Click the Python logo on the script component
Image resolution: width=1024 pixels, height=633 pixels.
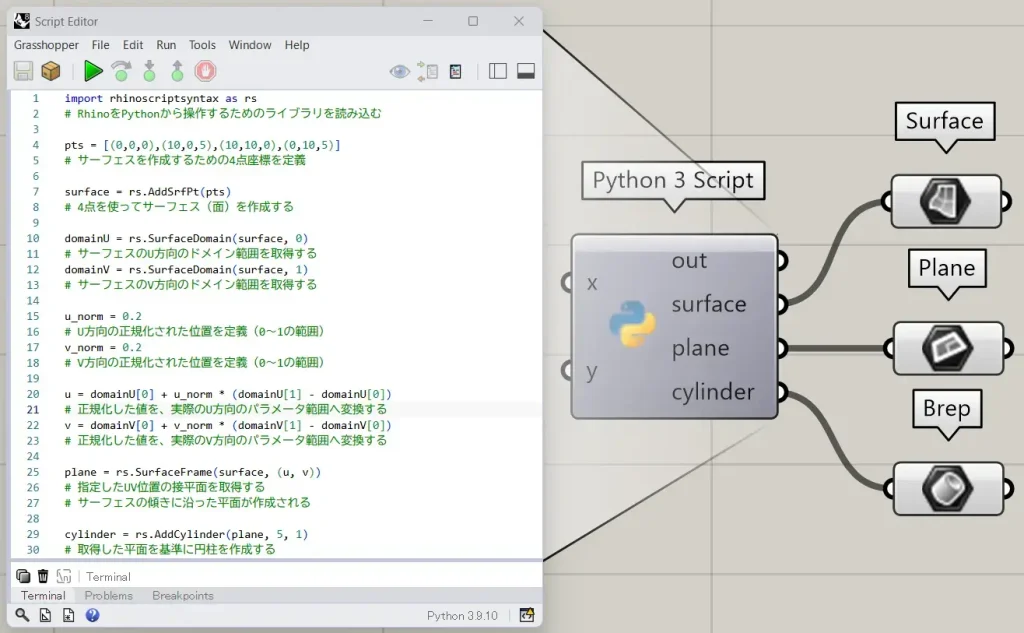point(632,323)
